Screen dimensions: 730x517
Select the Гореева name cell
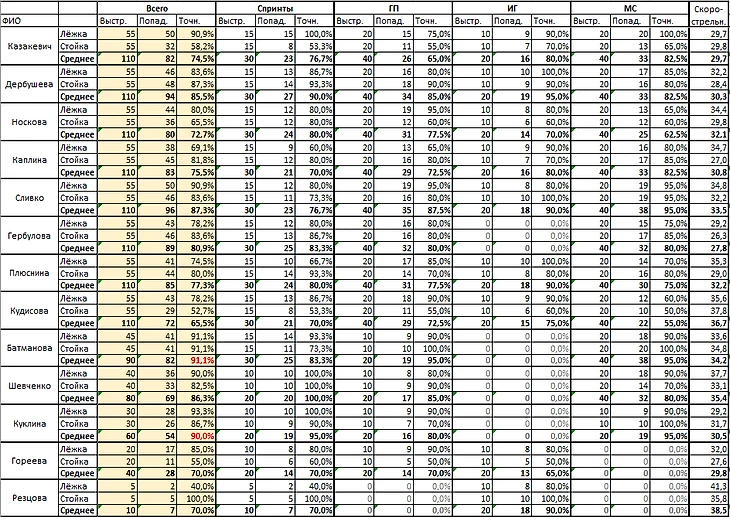(x=29, y=461)
